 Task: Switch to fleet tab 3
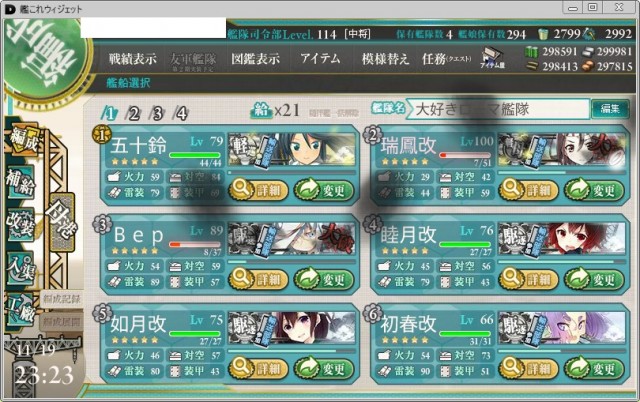[157, 113]
